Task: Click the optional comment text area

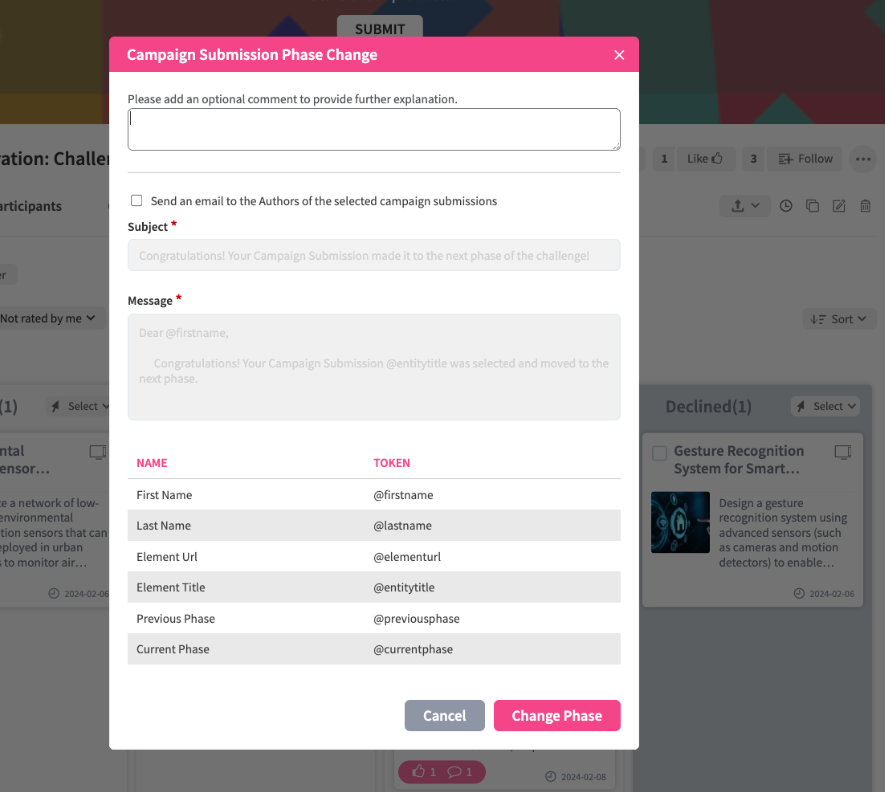Action: coord(374,129)
